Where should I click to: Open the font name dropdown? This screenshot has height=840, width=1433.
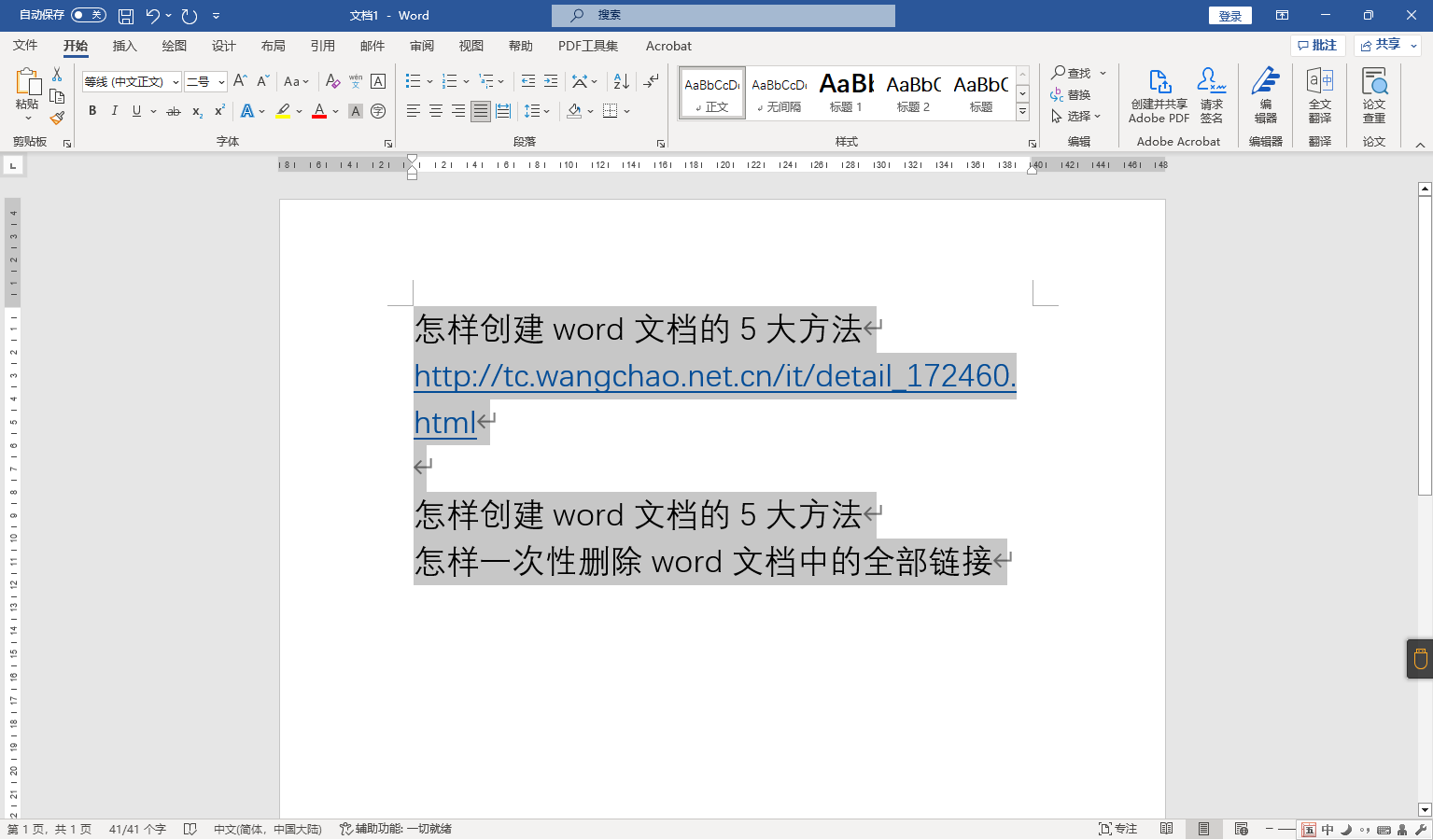click(175, 82)
